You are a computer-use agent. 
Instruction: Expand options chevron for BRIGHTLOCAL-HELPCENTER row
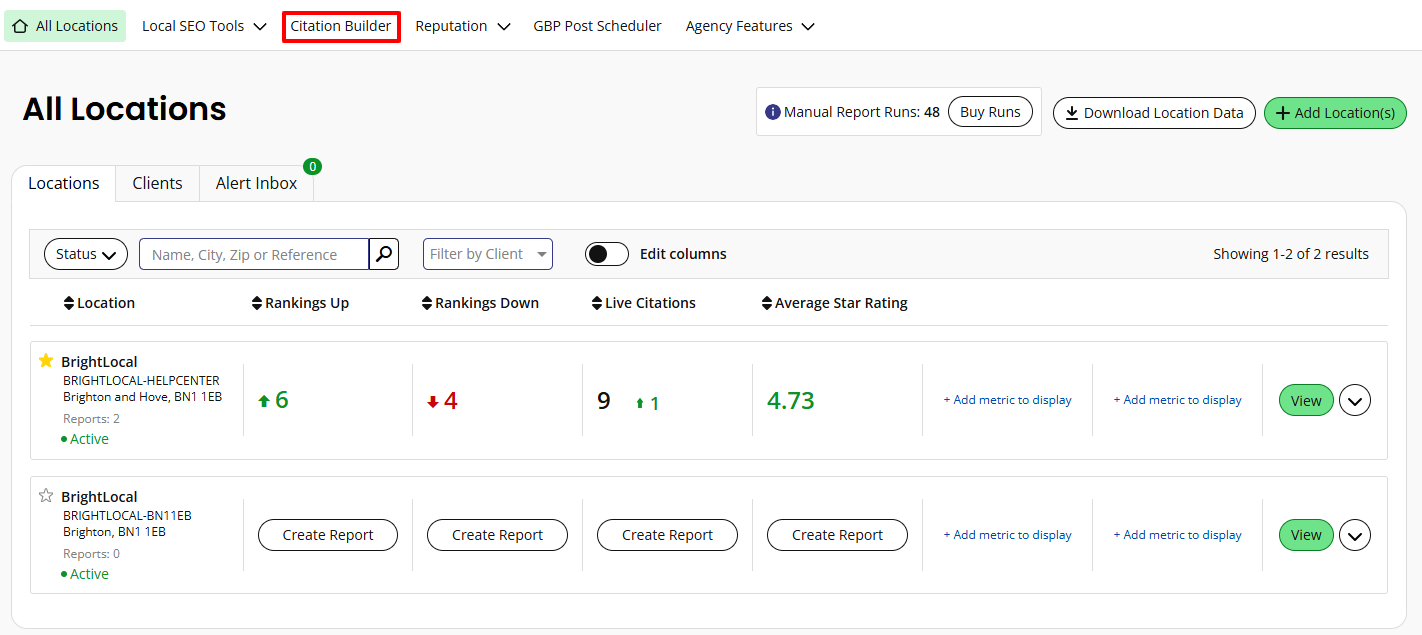(x=1355, y=400)
